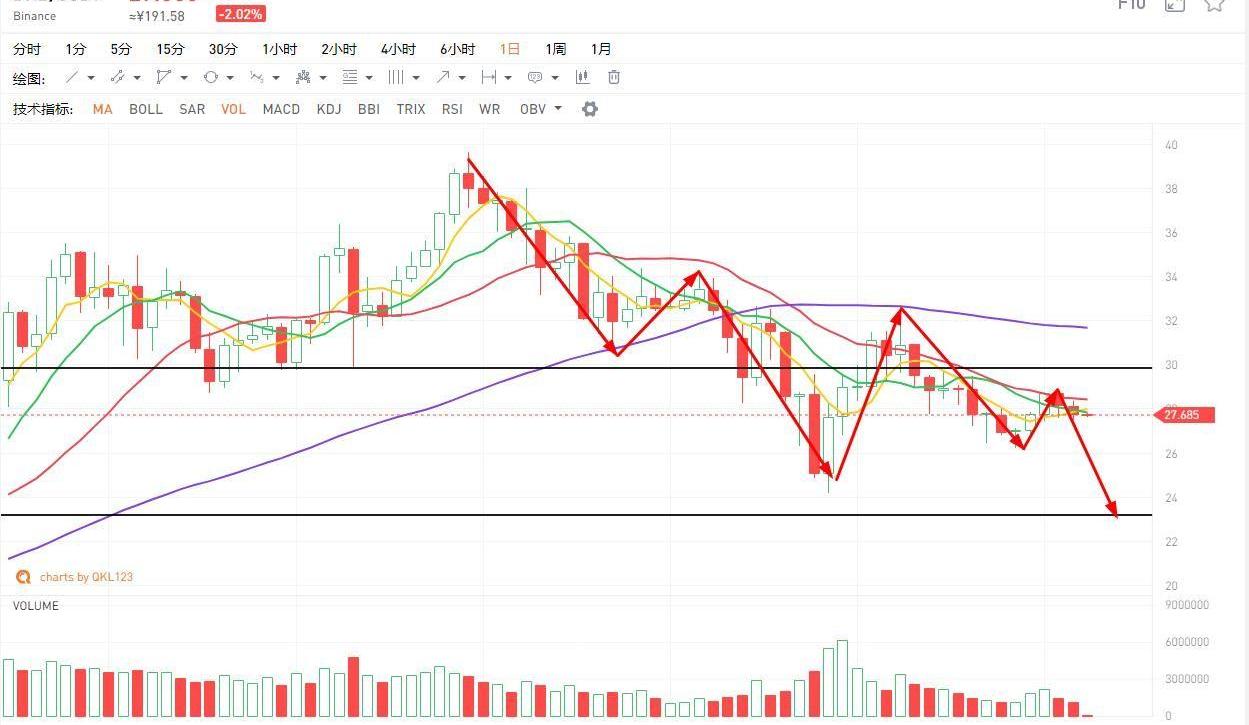The width and height of the screenshot is (1249, 725).
Task: Switch to the 4小时 timeframe
Action: [x=398, y=49]
